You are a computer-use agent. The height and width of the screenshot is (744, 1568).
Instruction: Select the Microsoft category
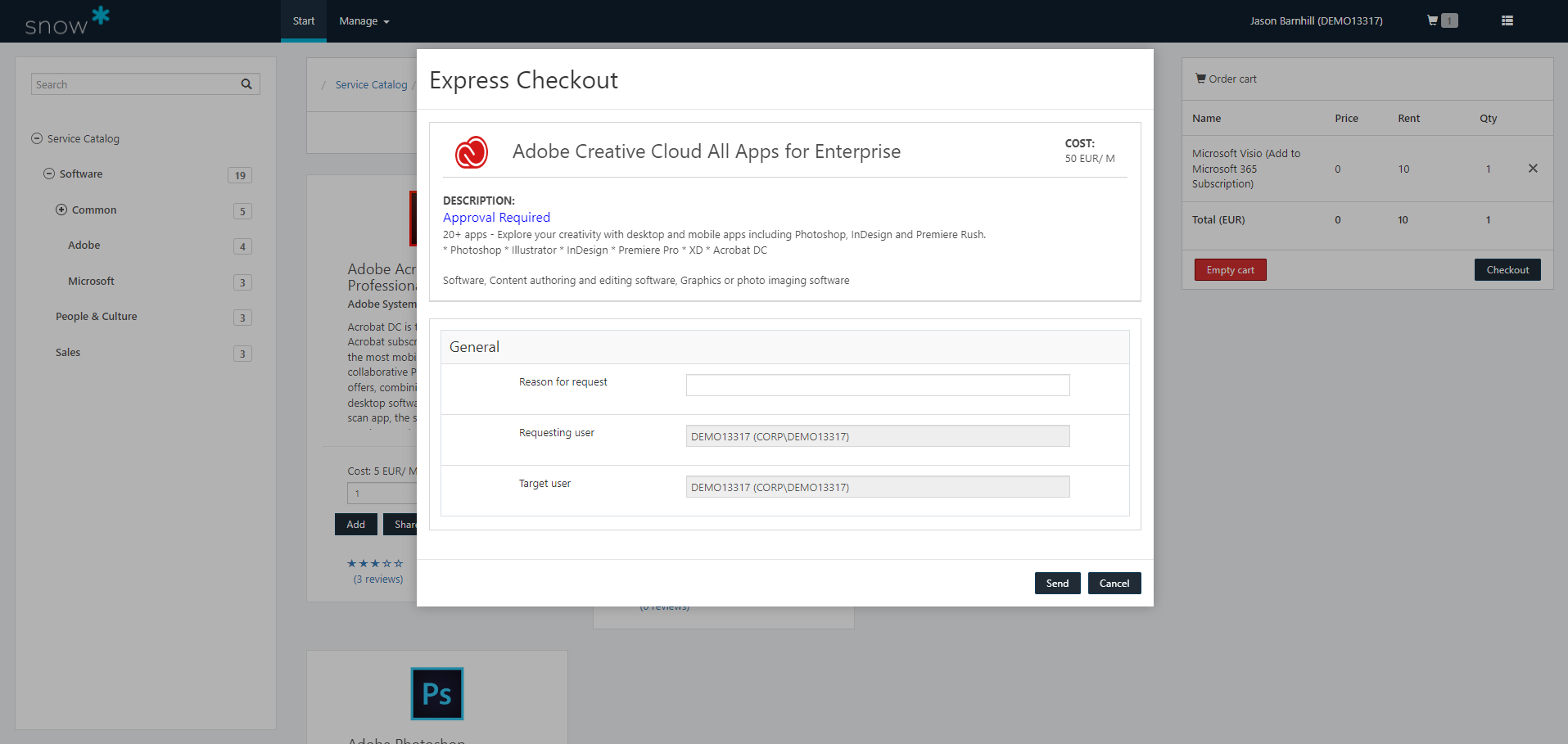[x=91, y=281]
